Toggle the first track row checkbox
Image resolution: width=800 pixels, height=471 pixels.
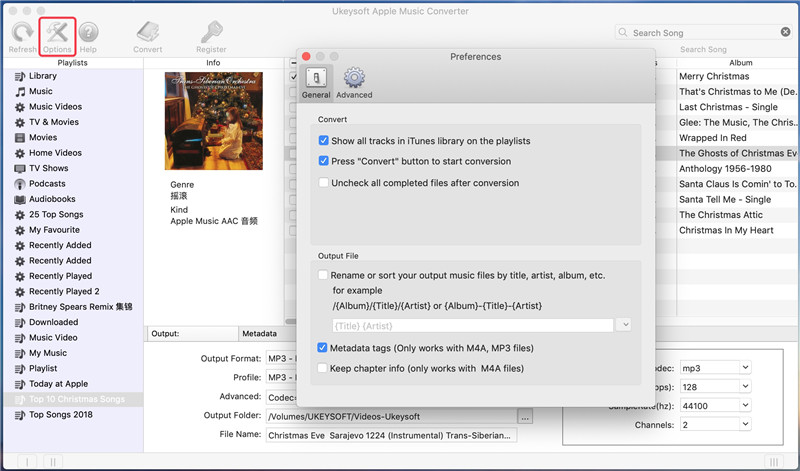click(x=293, y=77)
